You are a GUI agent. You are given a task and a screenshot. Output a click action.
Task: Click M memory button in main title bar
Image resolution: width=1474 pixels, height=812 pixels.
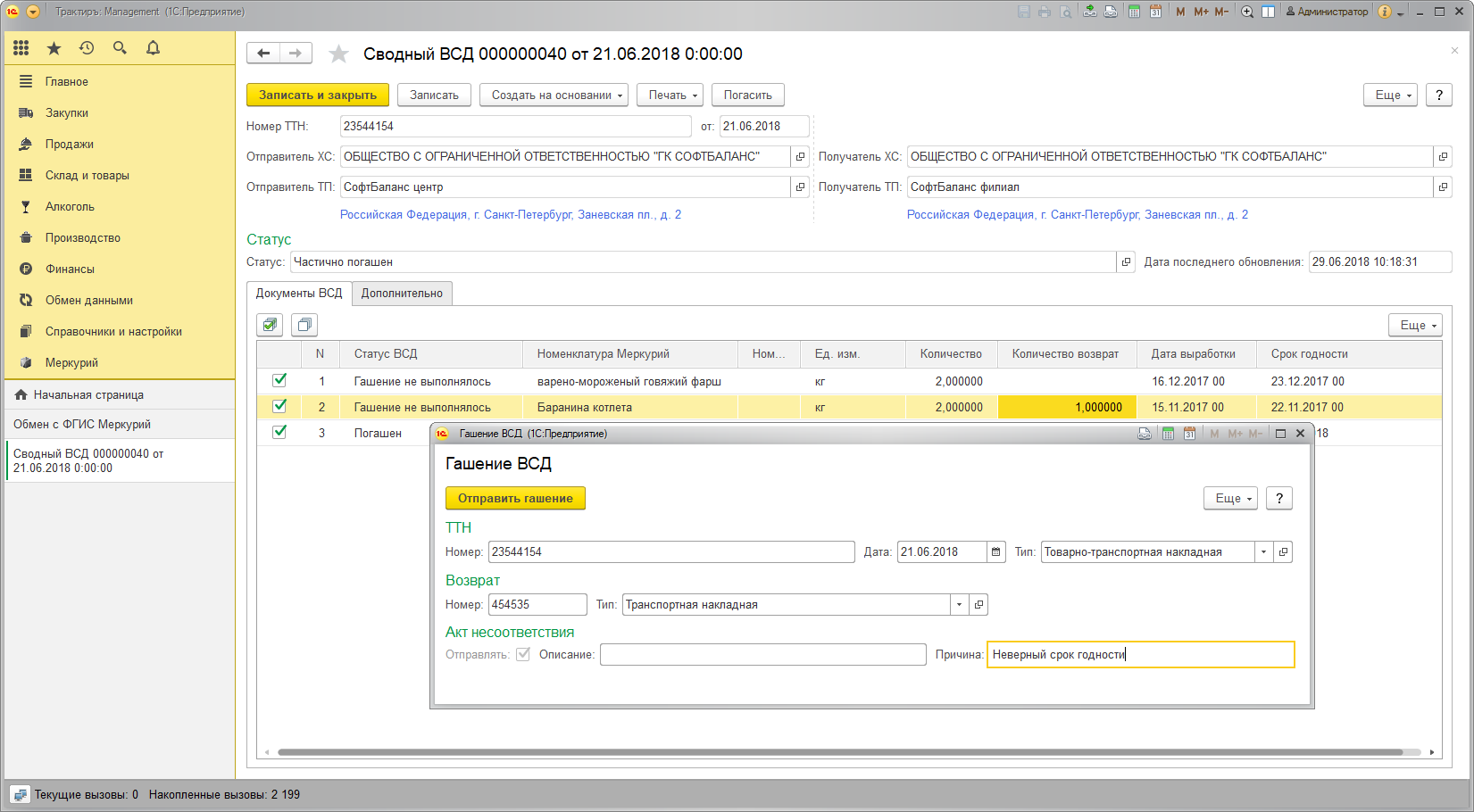coord(1180,12)
